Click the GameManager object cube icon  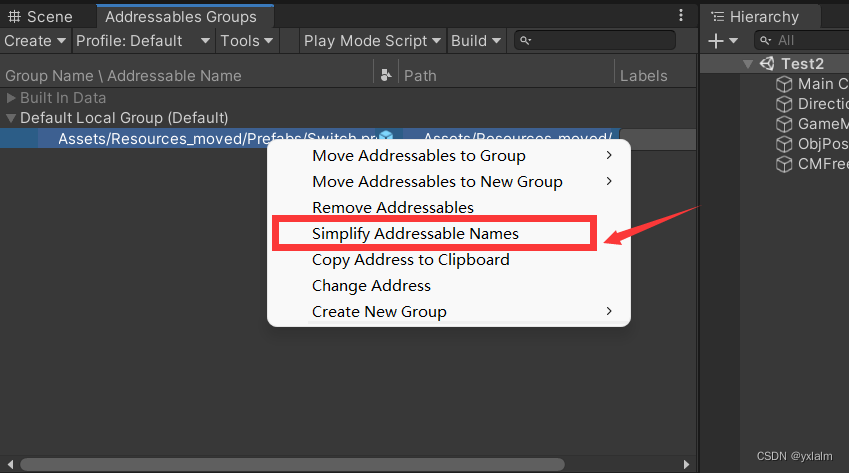[x=785, y=124]
